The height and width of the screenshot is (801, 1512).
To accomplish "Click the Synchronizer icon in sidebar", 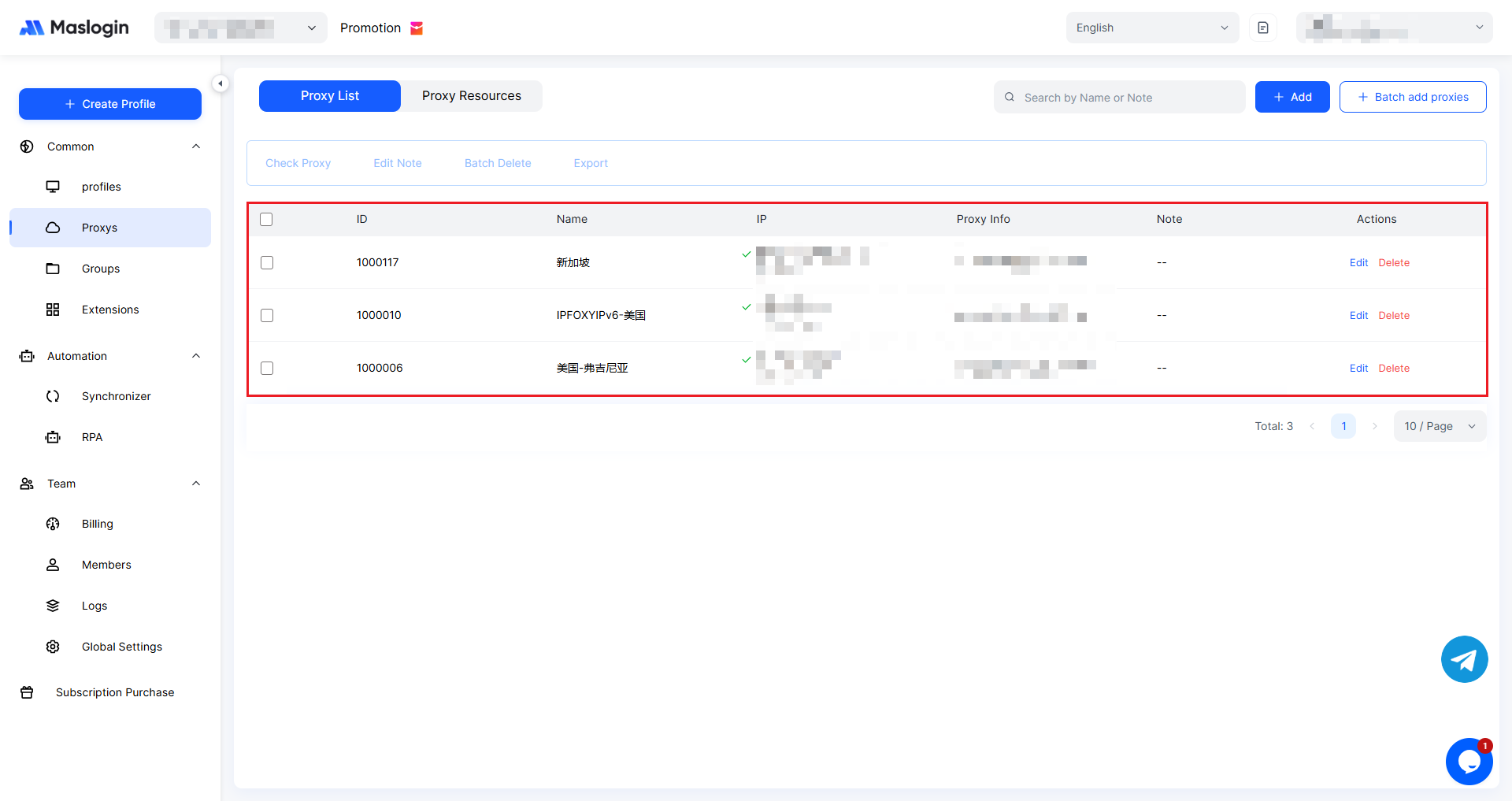I will pyautogui.click(x=53, y=396).
